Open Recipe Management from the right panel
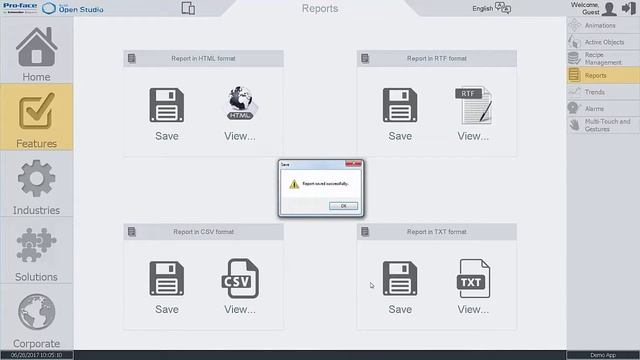This screenshot has height=360, width=640. pyautogui.click(x=603, y=58)
